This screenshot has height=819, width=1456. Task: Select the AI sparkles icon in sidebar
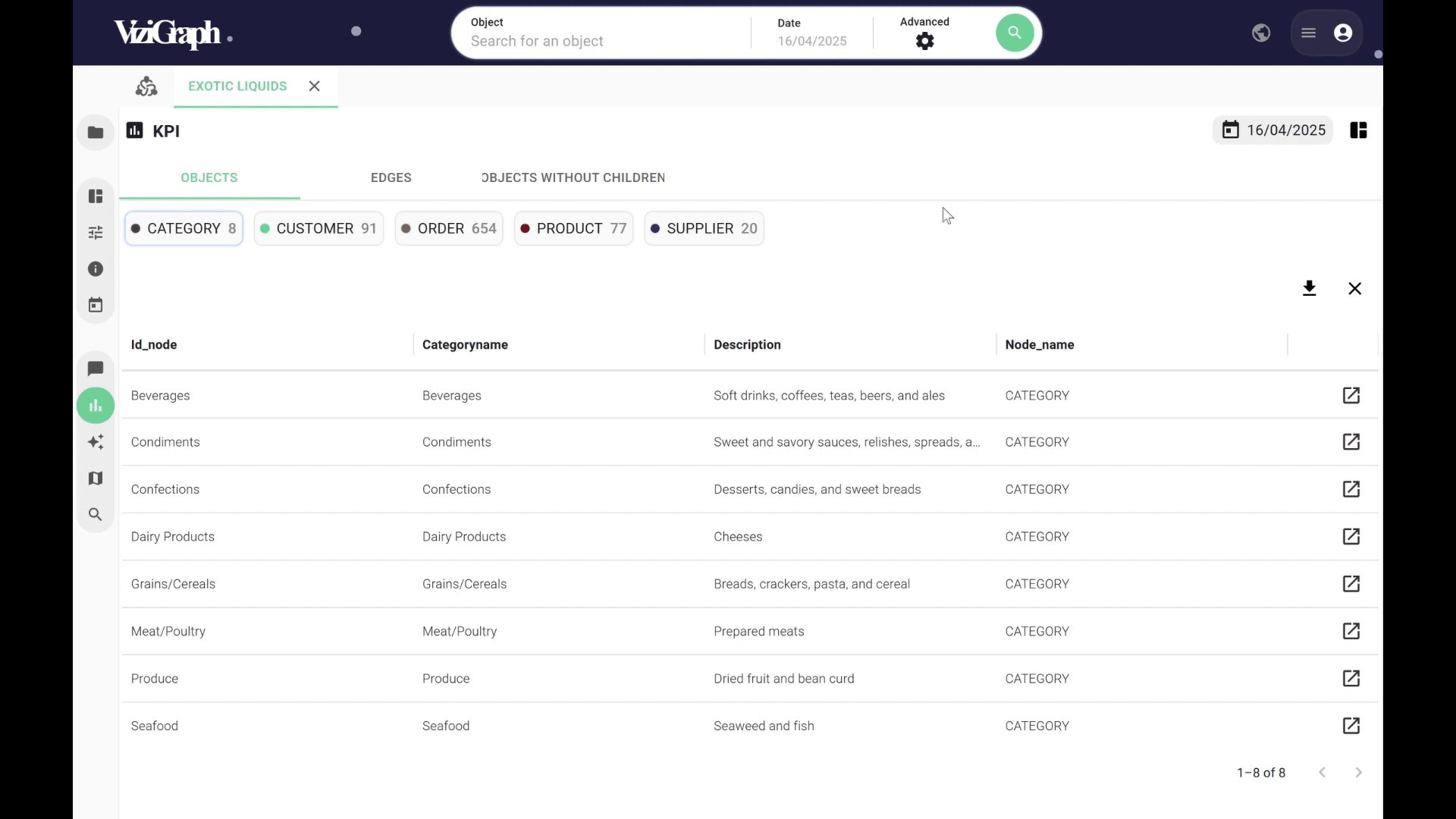point(96,442)
